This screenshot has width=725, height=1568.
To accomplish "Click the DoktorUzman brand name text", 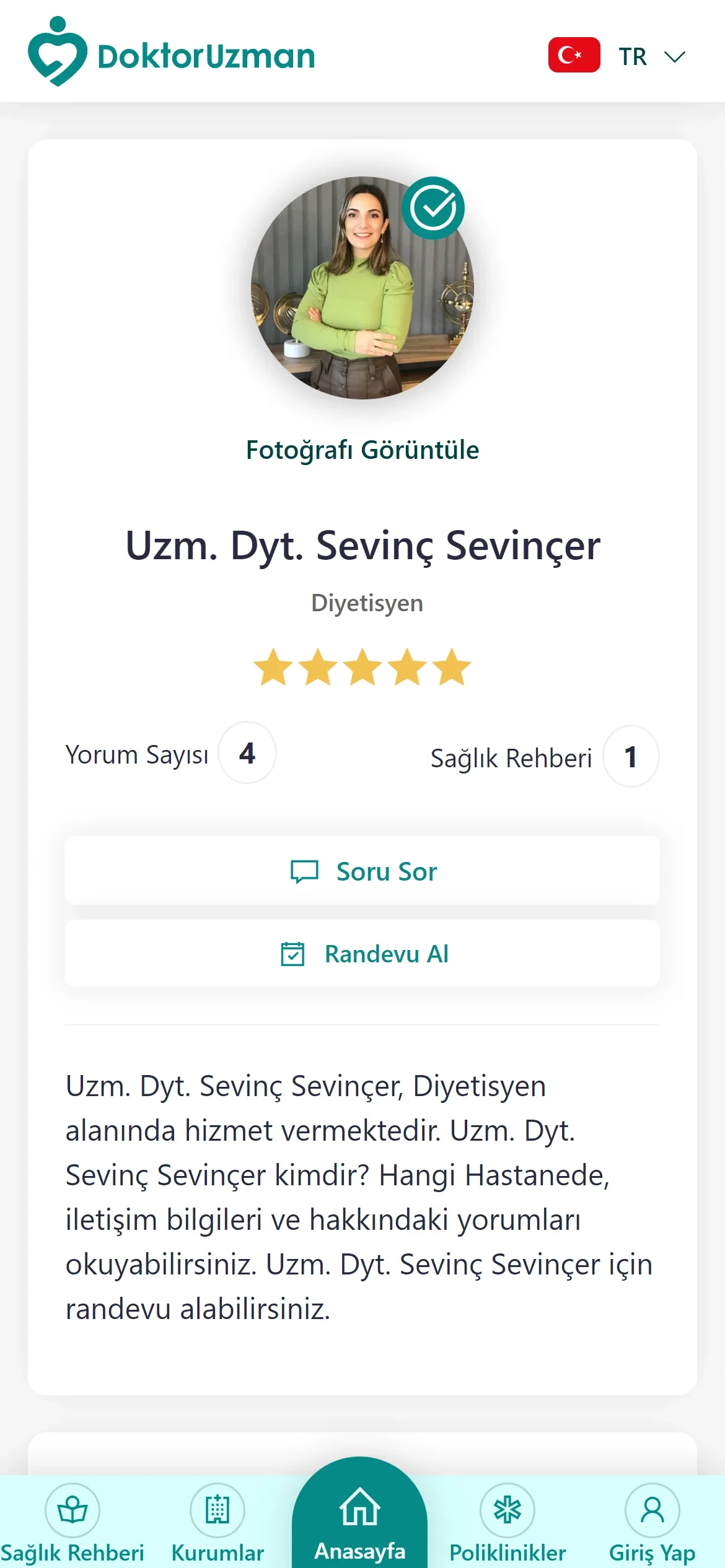I will 206,56.
